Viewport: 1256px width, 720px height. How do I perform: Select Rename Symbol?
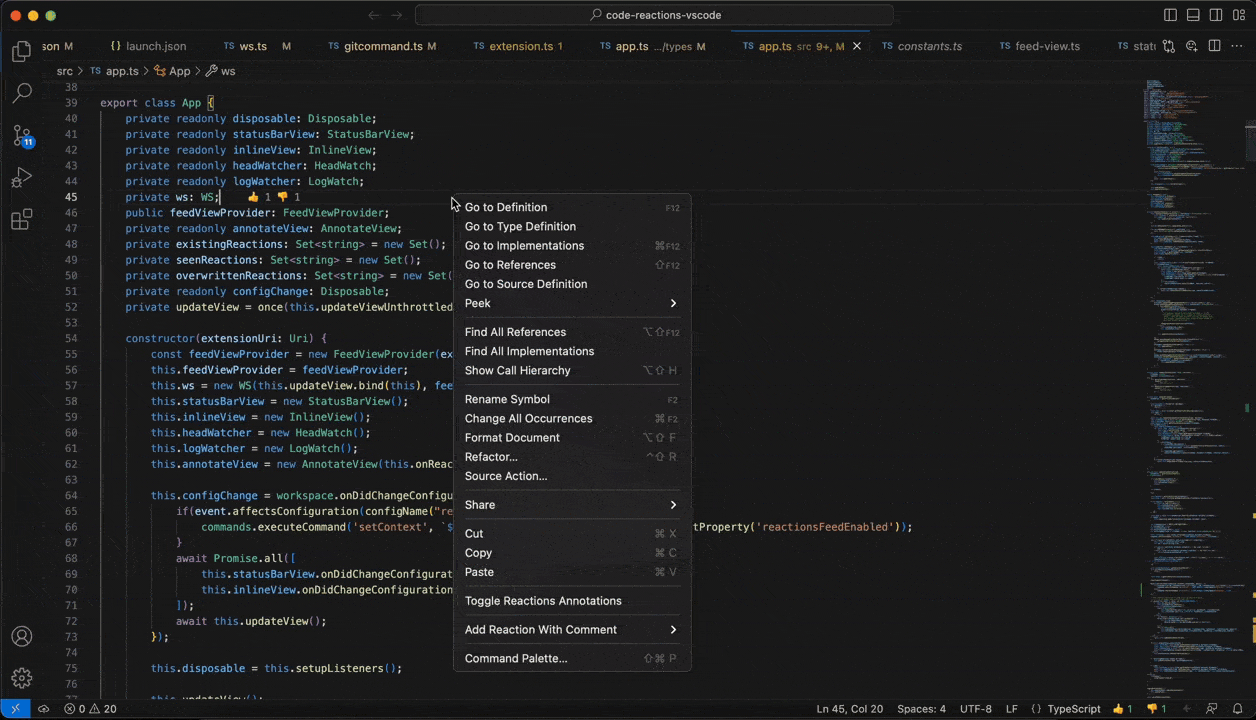click(x=572, y=399)
